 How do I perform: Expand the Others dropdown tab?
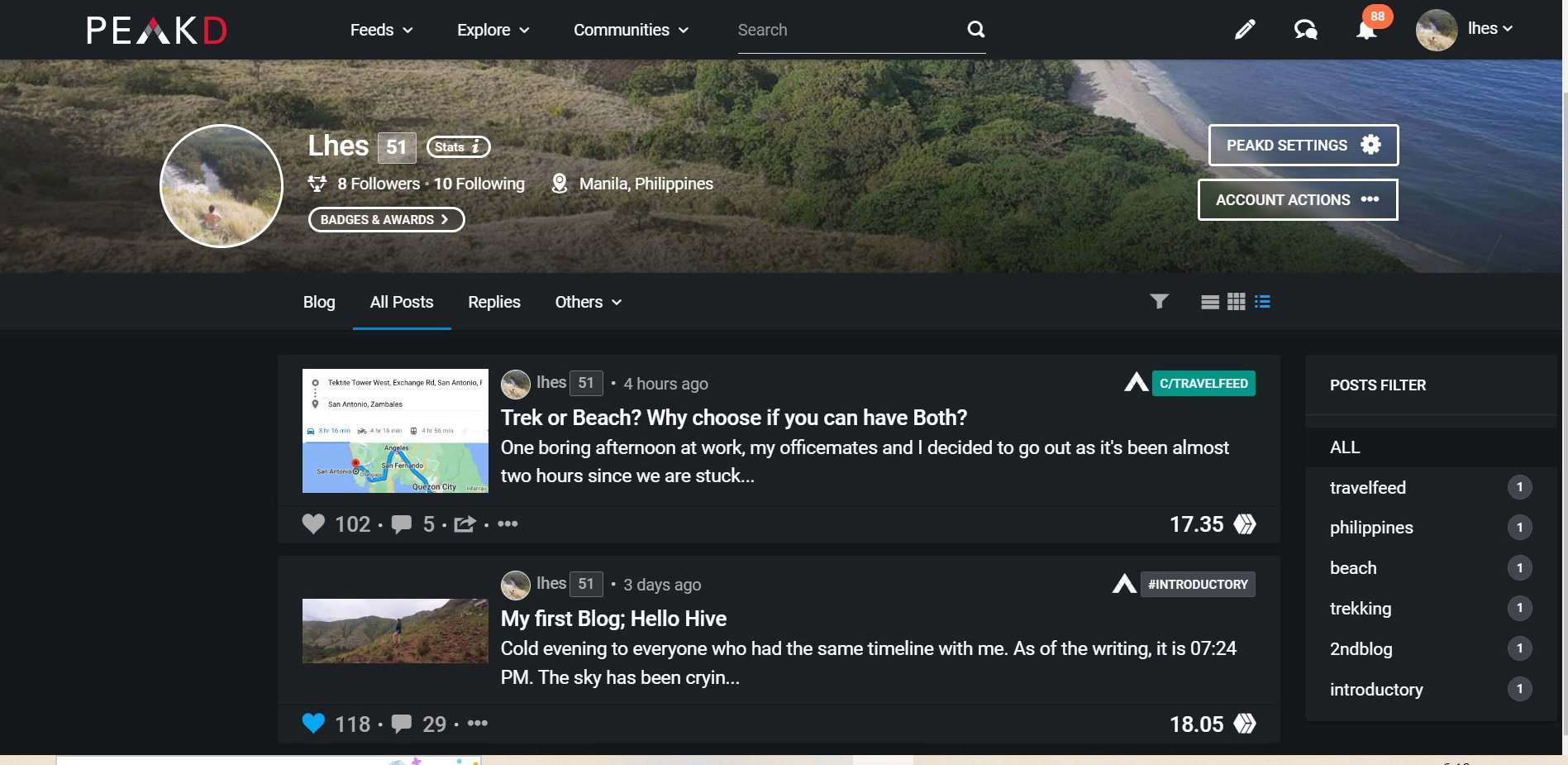coord(589,302)
